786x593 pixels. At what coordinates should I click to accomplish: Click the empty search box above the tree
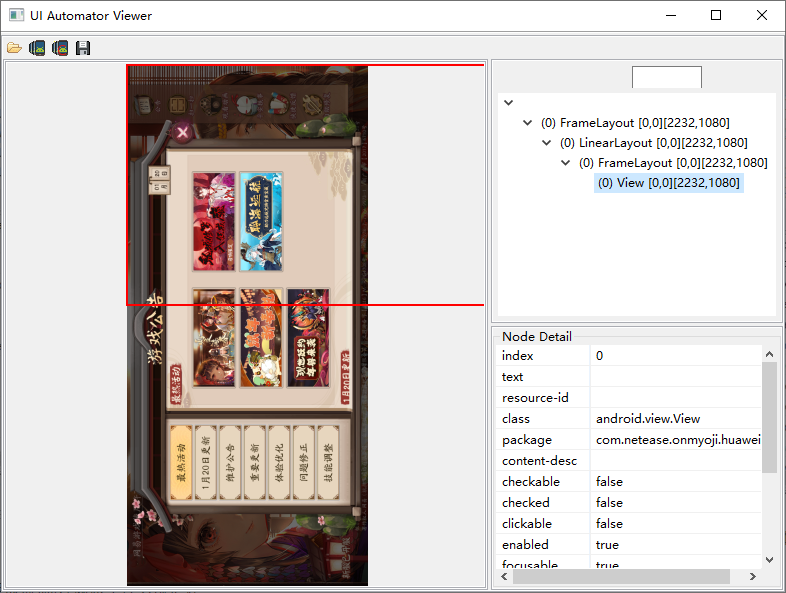coord(667,77)
